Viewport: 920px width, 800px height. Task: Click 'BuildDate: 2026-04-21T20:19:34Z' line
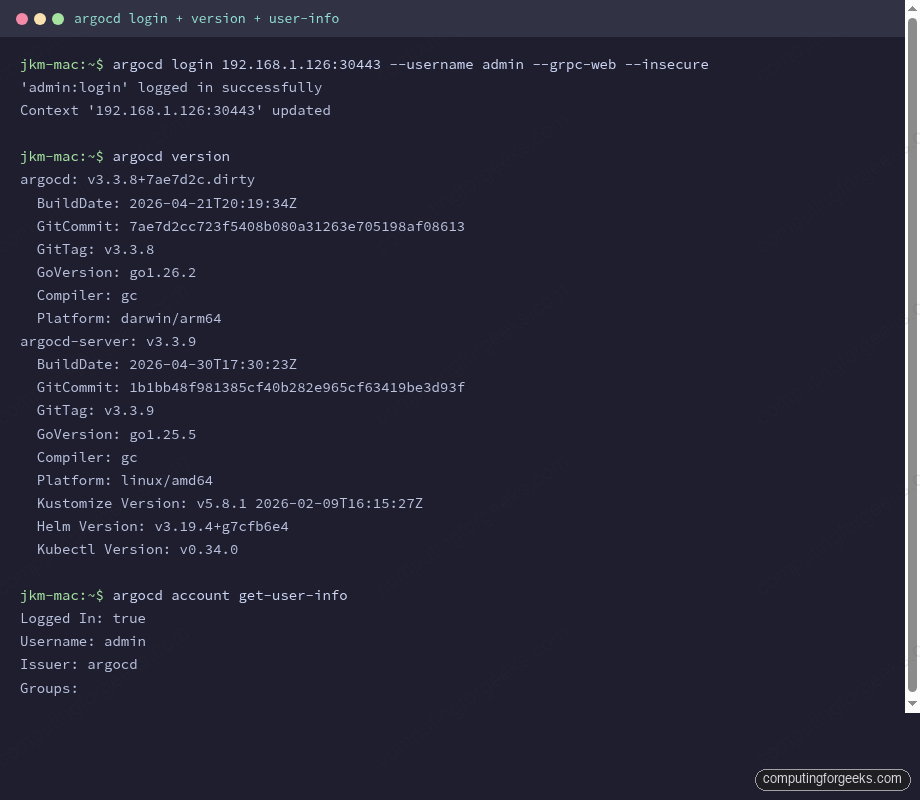(167, 203)
